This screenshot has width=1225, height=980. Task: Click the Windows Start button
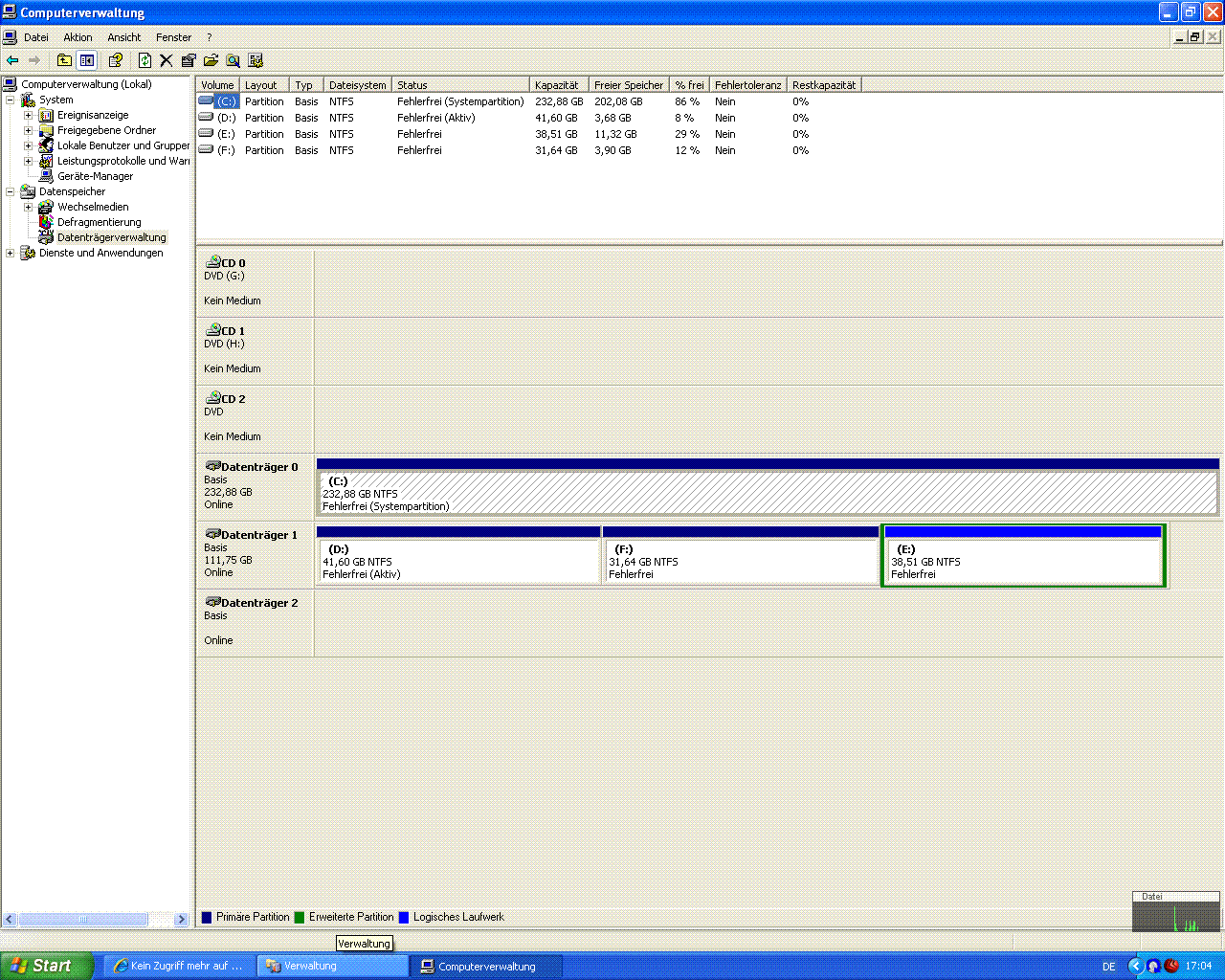click(x=47, y=966)
